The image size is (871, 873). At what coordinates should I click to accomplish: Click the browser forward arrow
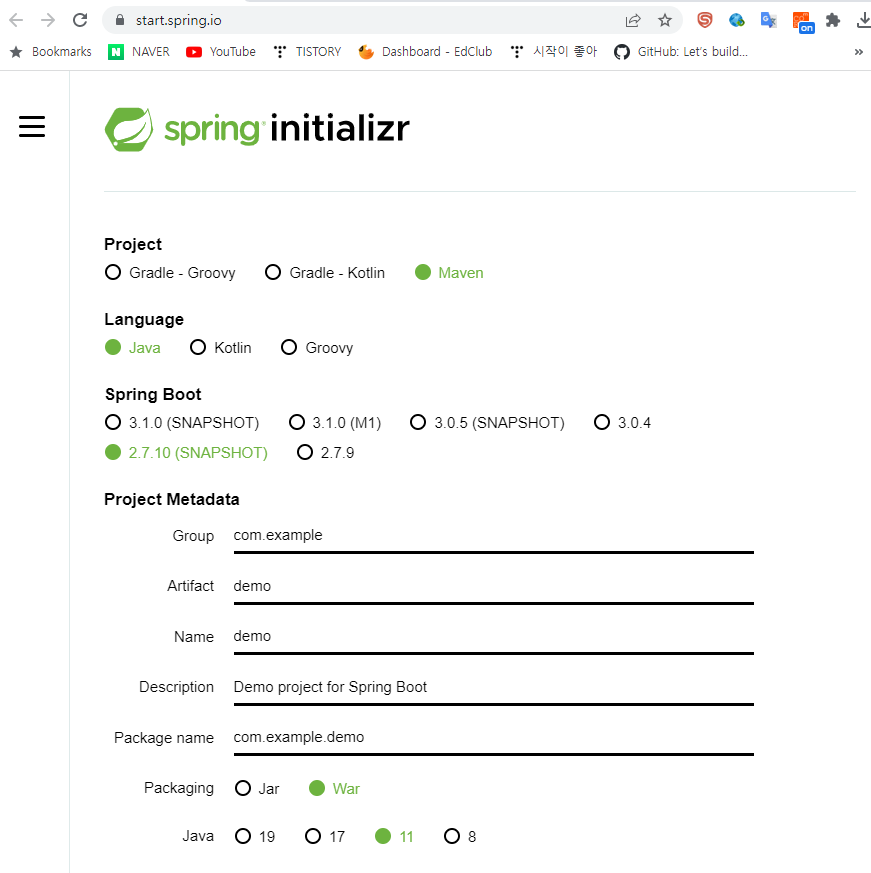point(48,21)
